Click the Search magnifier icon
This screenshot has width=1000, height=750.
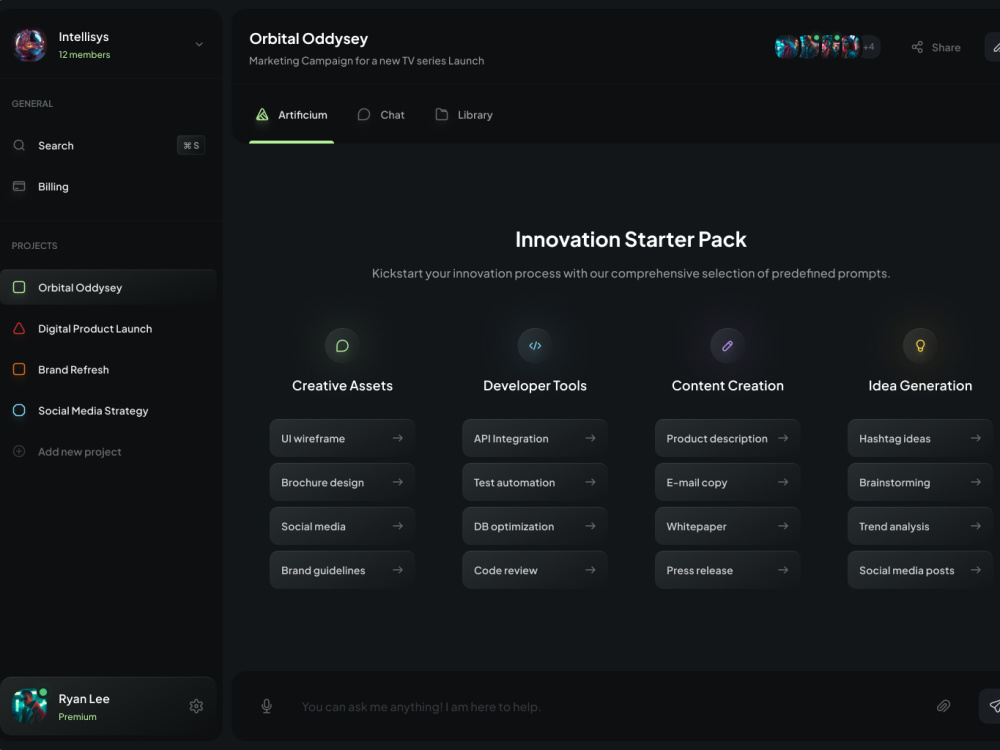[x=19, y=145]
